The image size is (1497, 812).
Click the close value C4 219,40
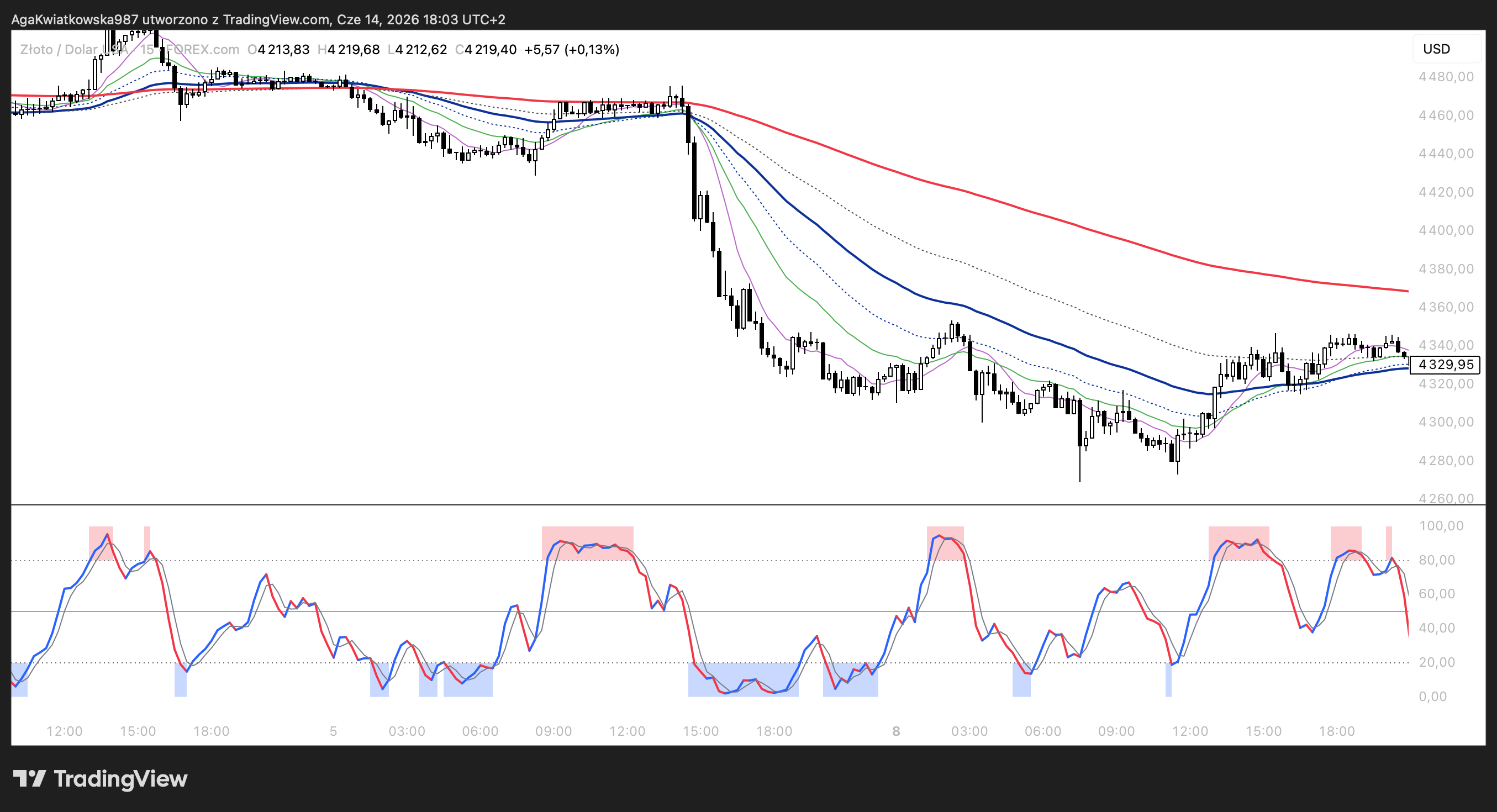click(486, 49)
